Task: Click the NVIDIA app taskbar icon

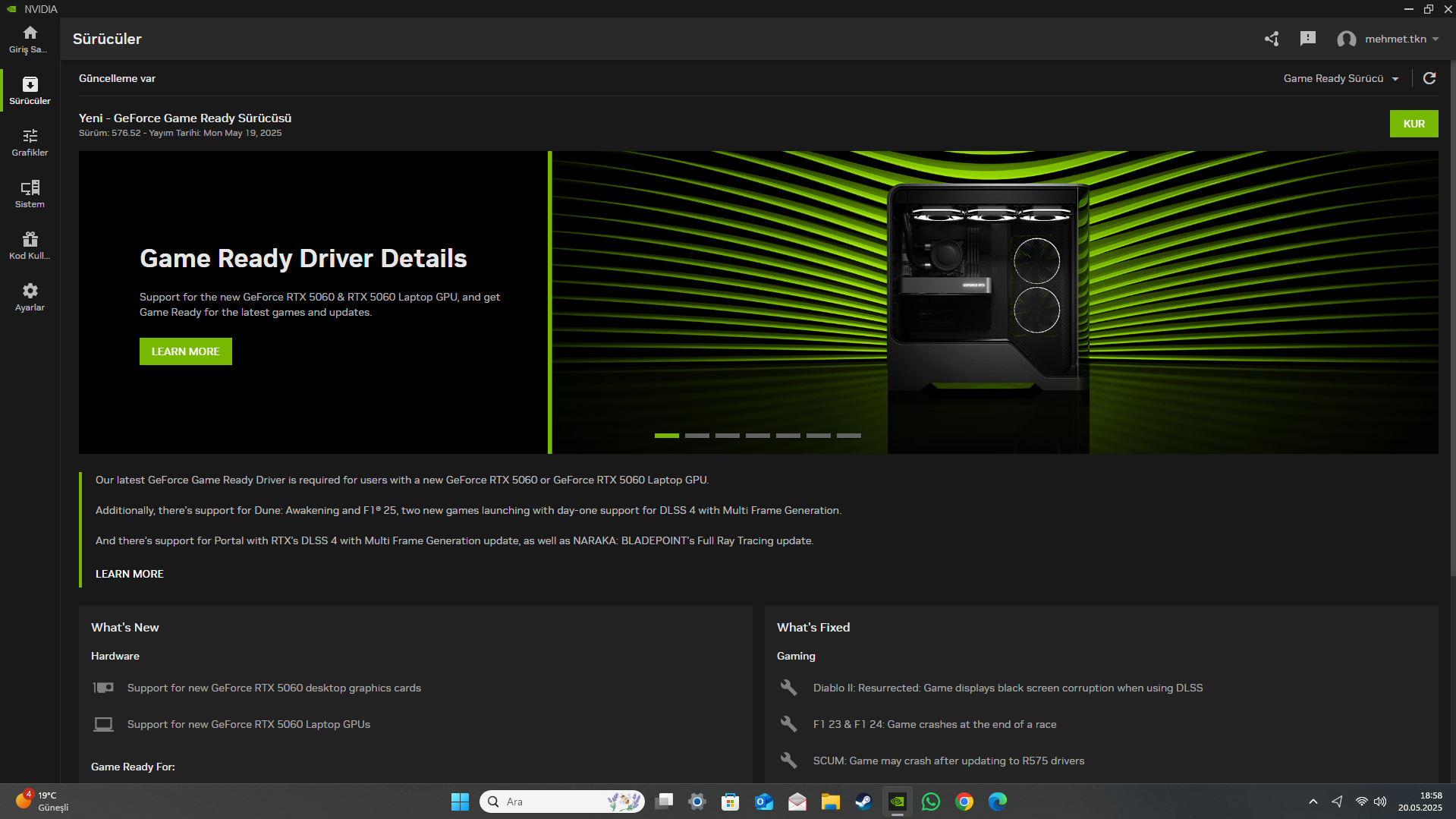Action: pos(897,802)
